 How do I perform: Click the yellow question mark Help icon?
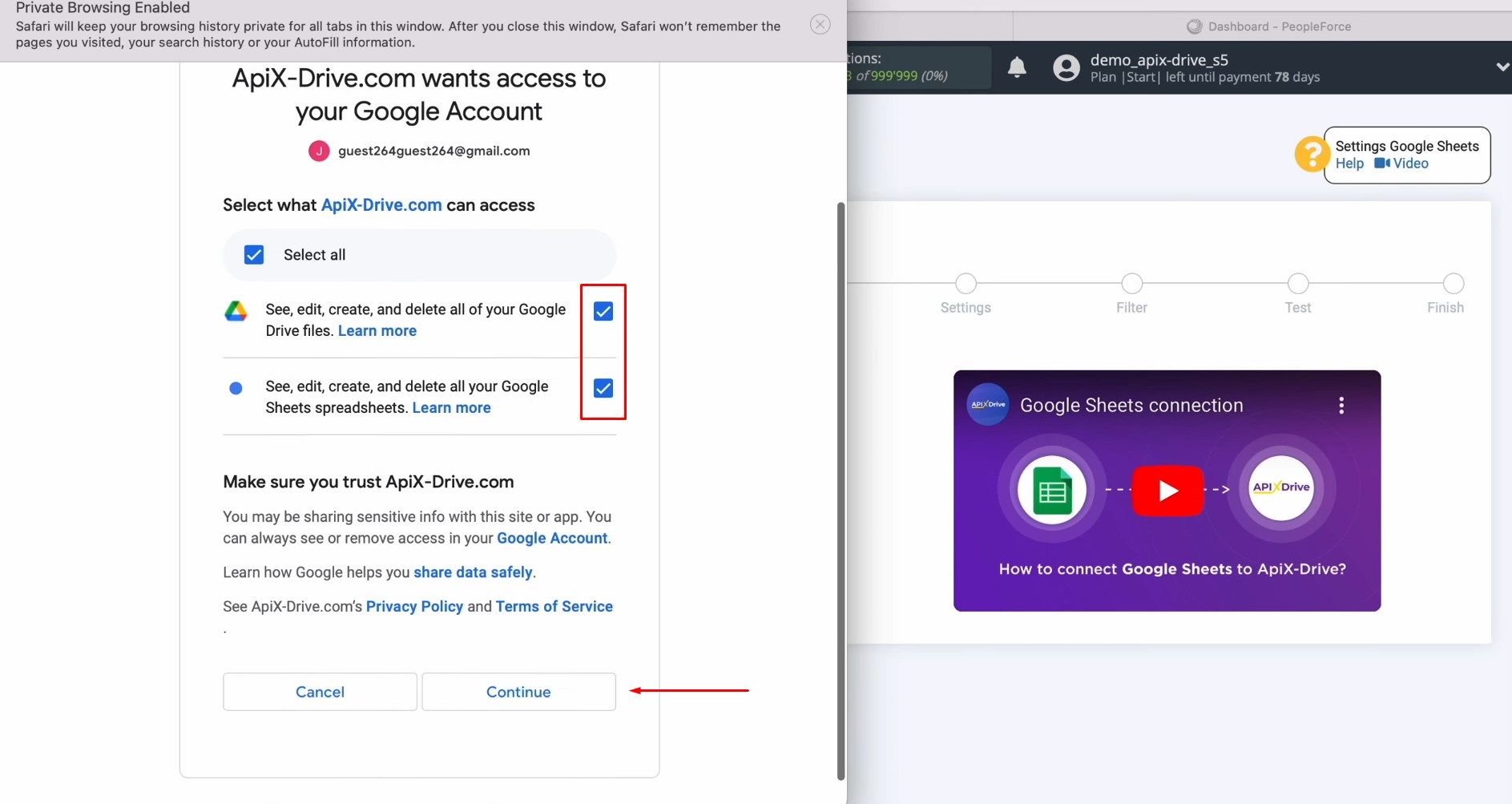(1312, 154)
